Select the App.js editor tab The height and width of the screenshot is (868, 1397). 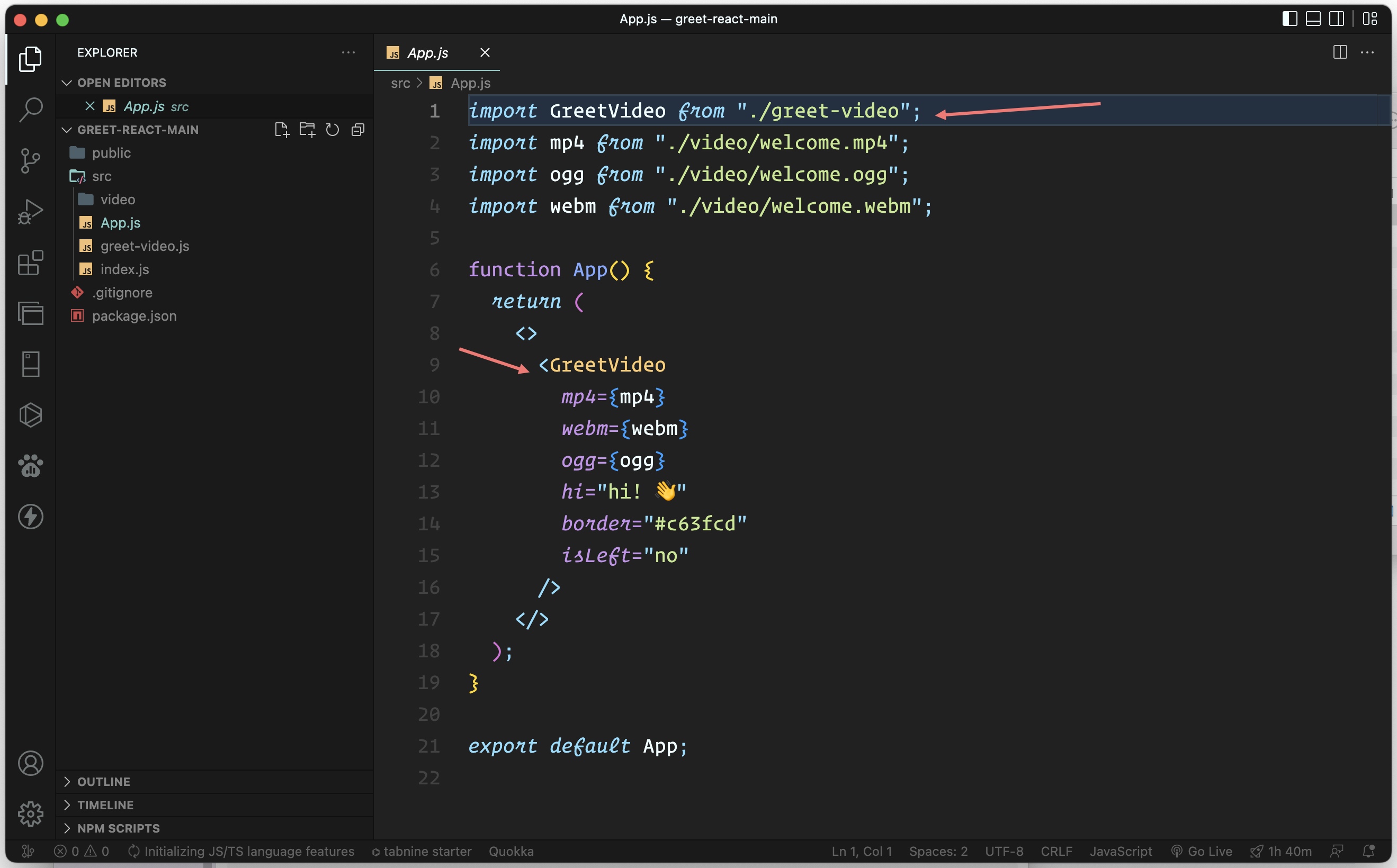(x=427, y=53)
